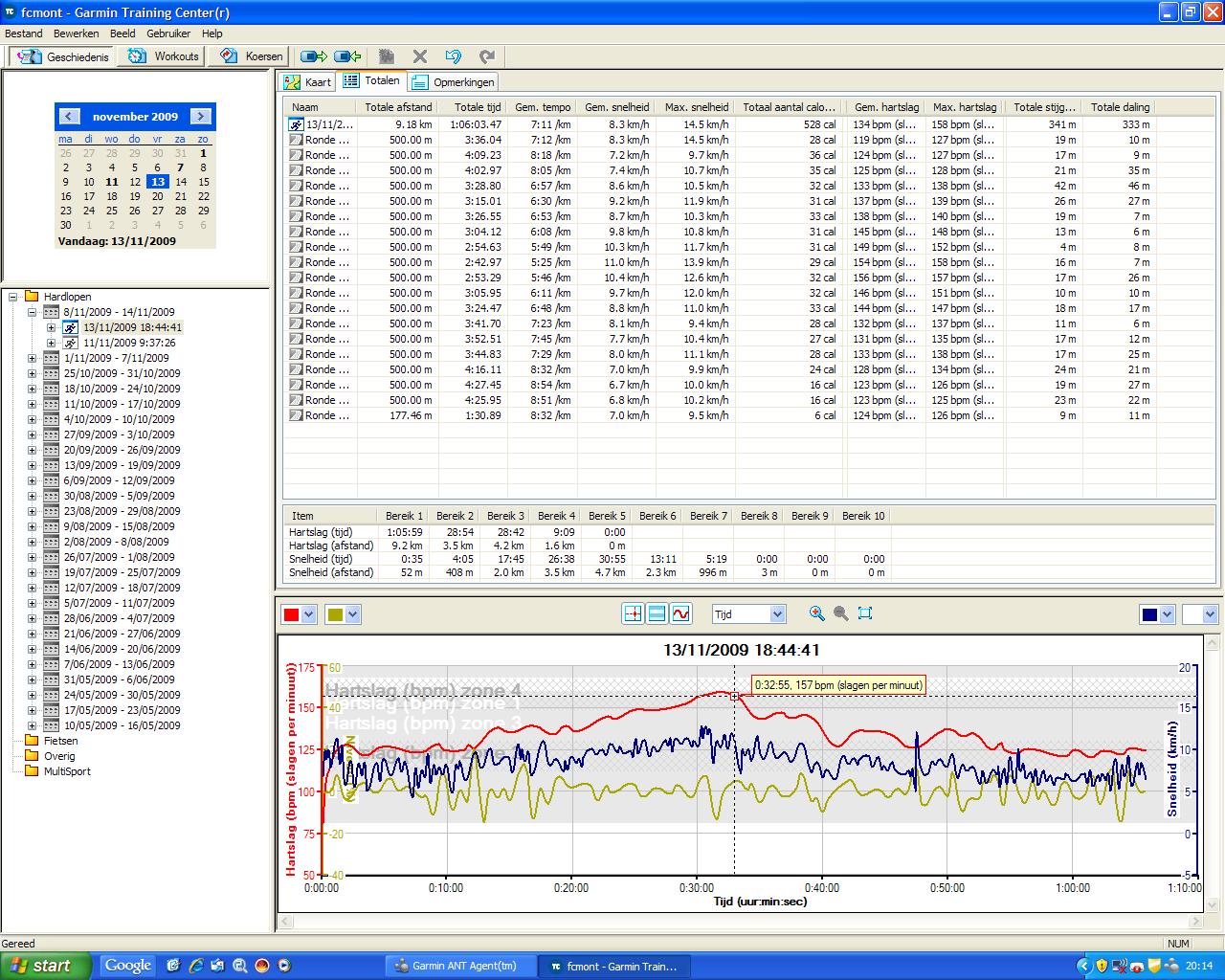Click the Fietsen folder icon
Viewport: 1225px width, 980px height.
point(32,741)
